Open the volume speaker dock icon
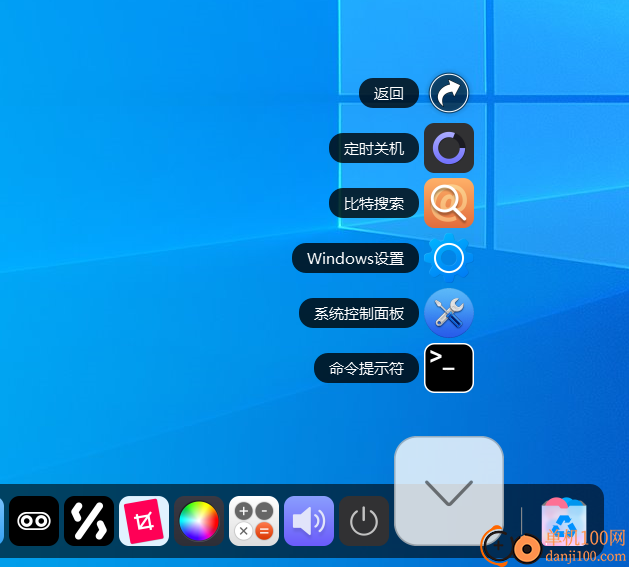The height and width of the screenshot is (567, 629). pos(309,521)
